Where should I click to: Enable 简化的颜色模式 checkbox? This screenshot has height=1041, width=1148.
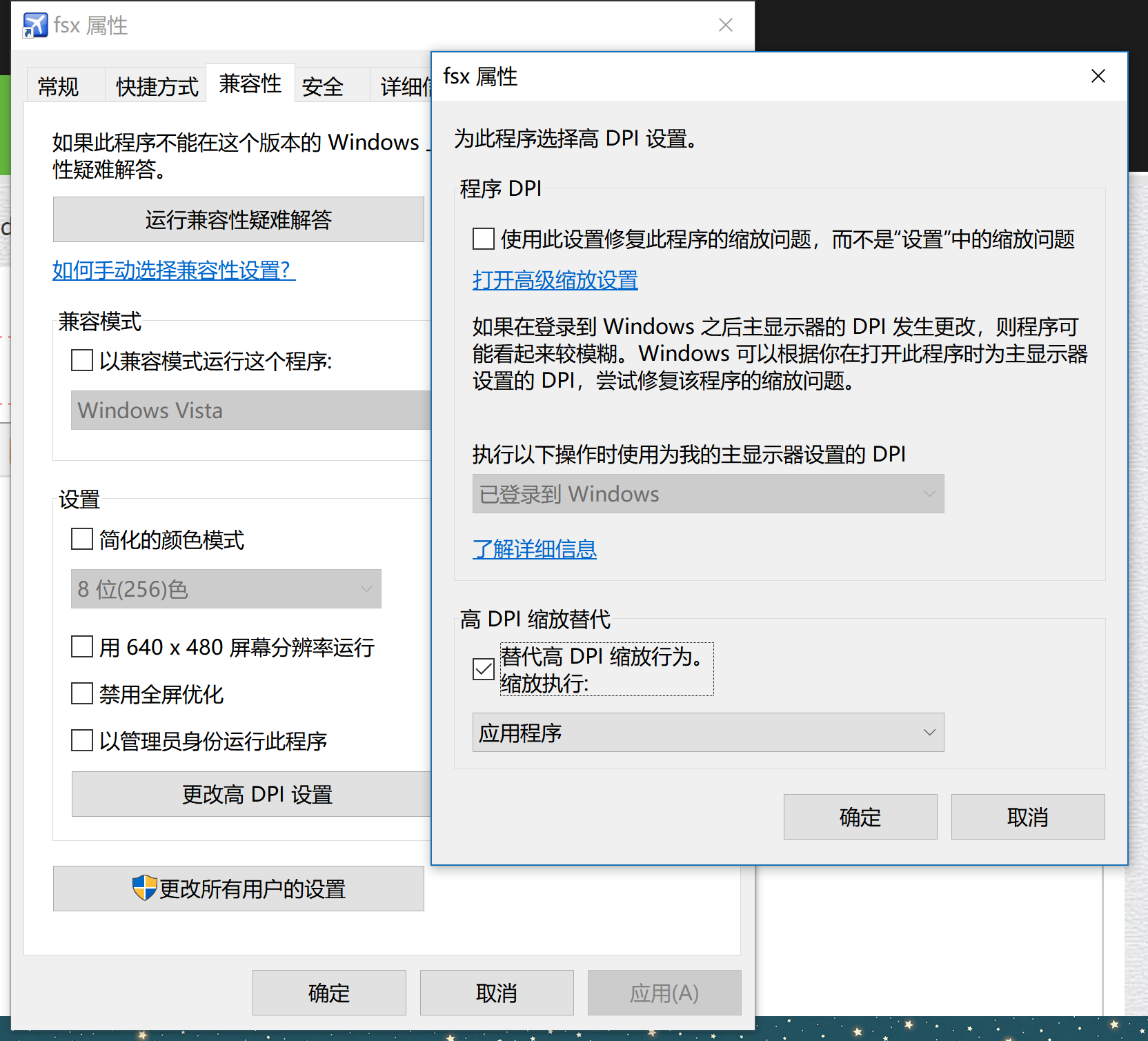pyautogui.click(x=82, y=539)
